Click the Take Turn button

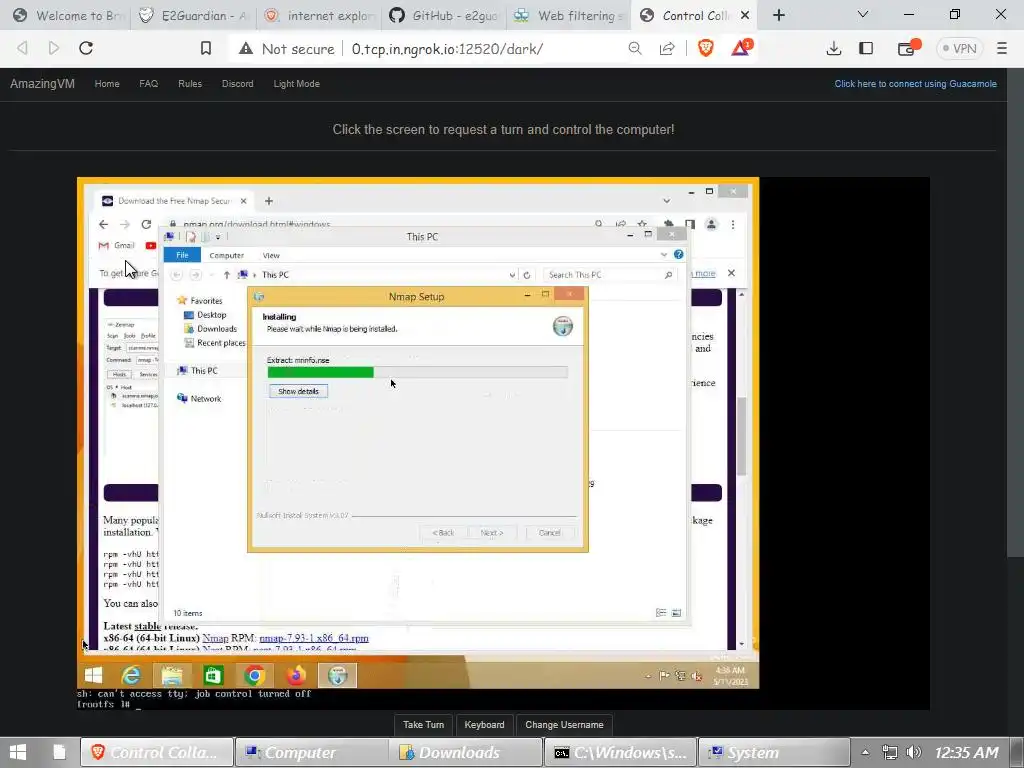[423, 725]
